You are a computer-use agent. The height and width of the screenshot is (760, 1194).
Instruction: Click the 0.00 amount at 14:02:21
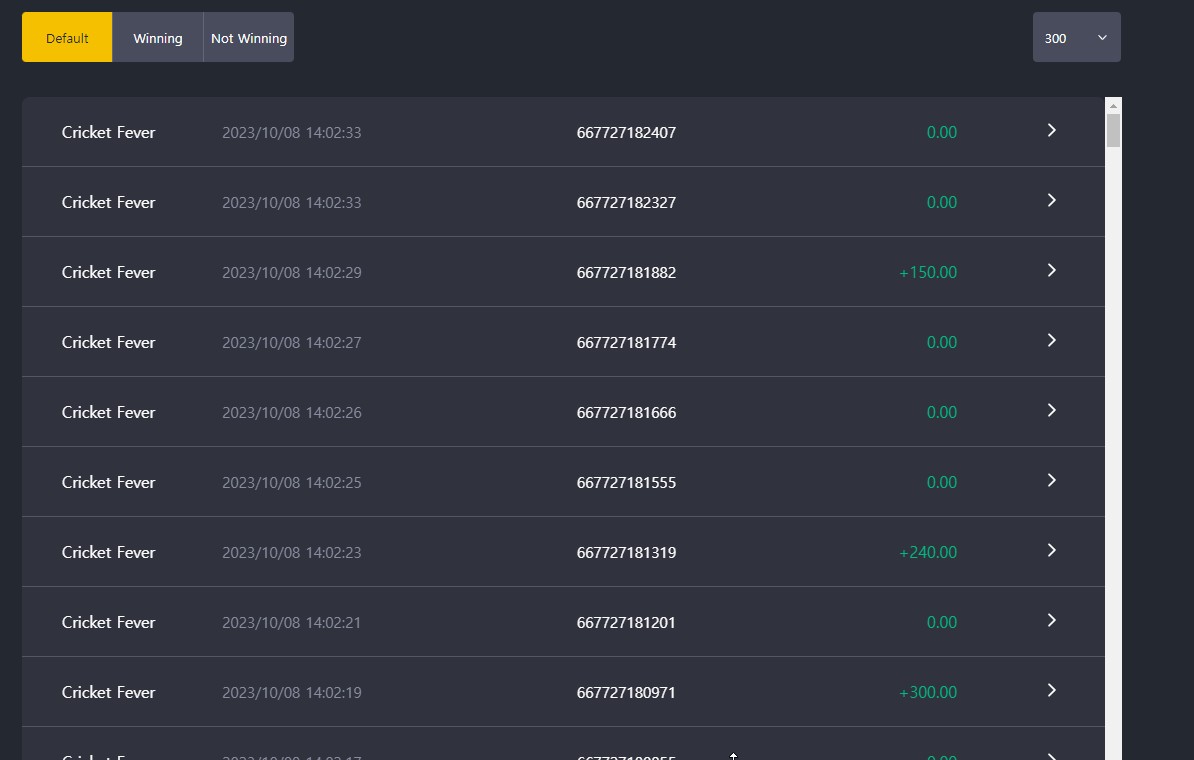point(941,623)
